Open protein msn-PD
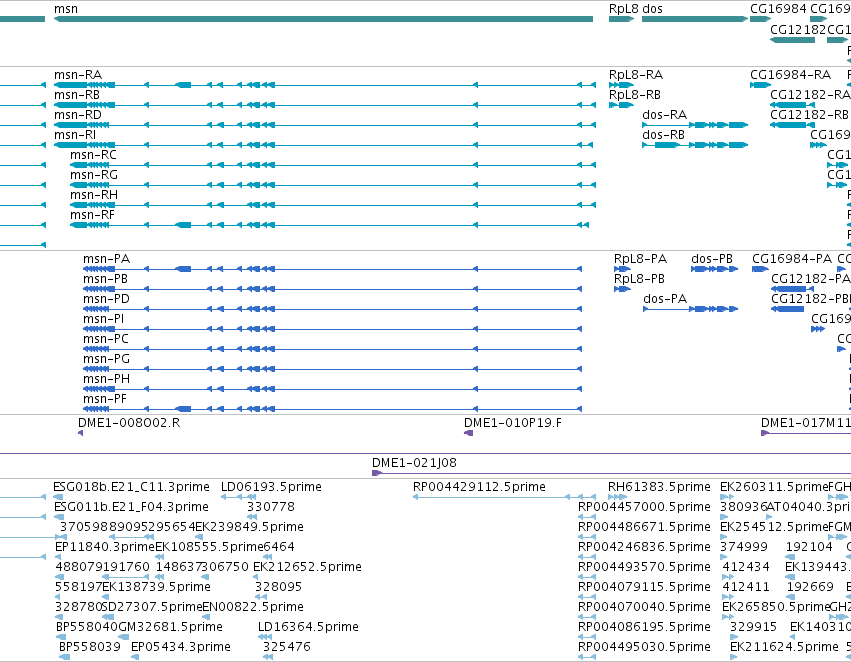 pyautogui.click(x=106, y=300)
